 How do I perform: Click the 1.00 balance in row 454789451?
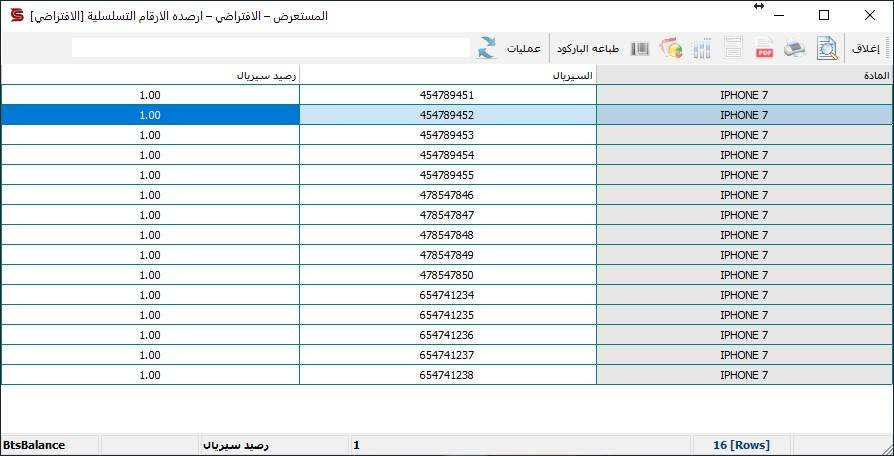150,95
